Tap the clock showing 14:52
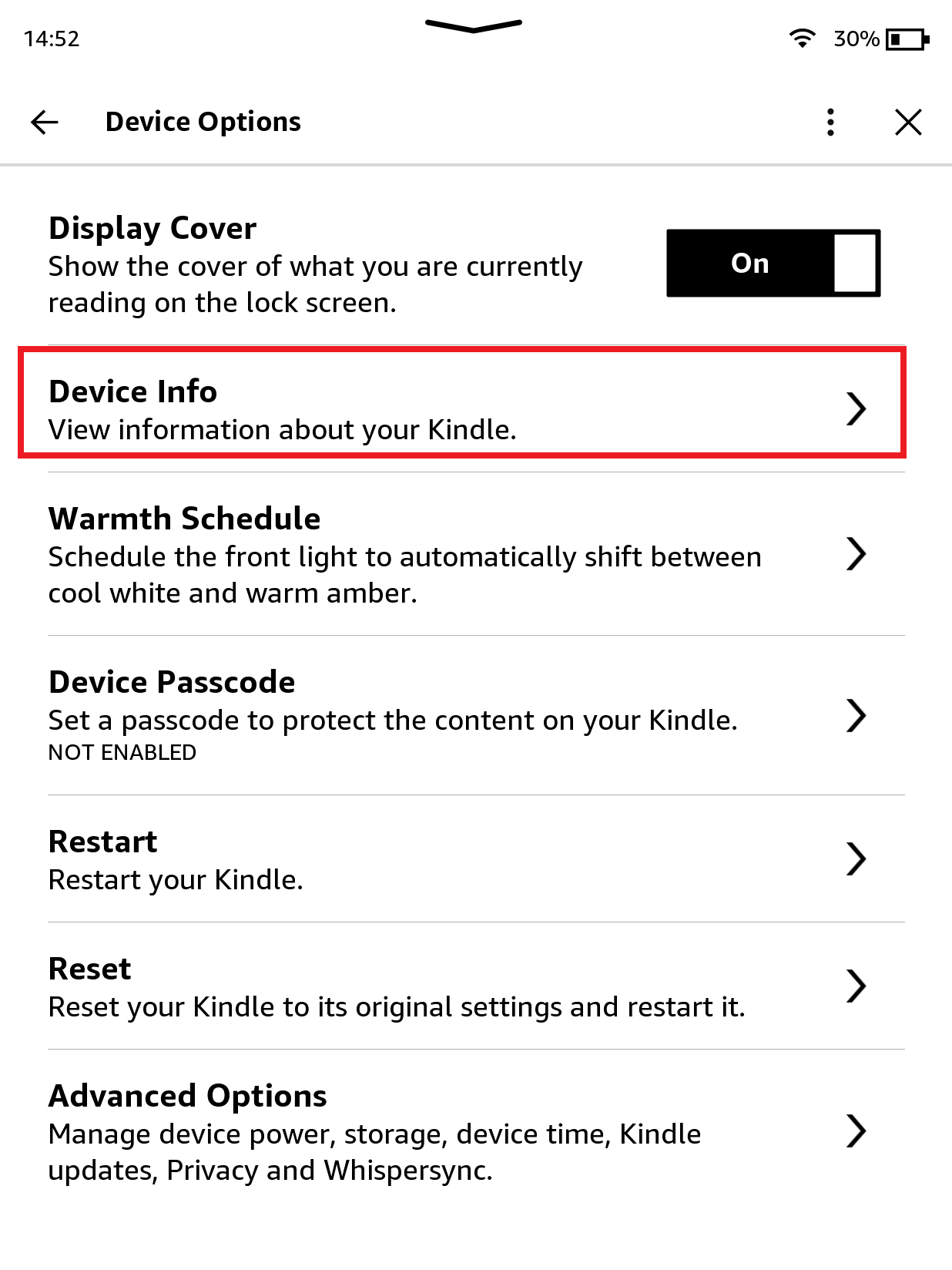 [x=51, y=38]
